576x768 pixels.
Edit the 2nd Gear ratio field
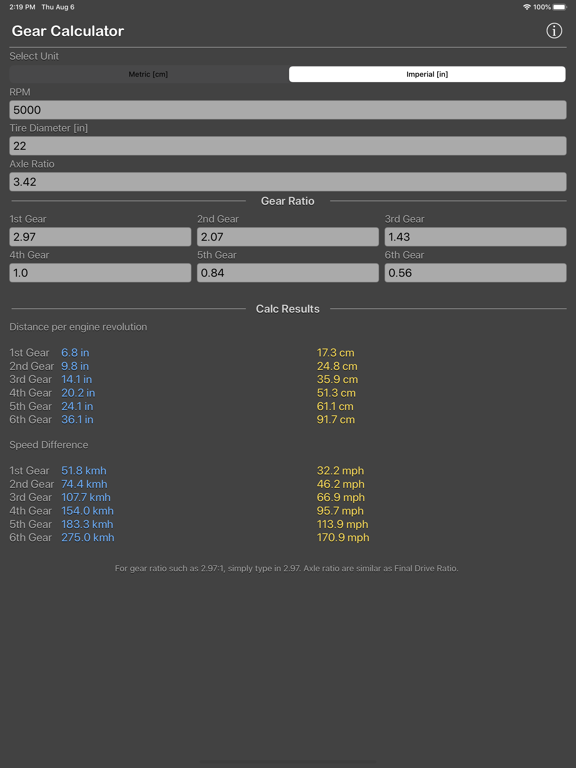288,237
